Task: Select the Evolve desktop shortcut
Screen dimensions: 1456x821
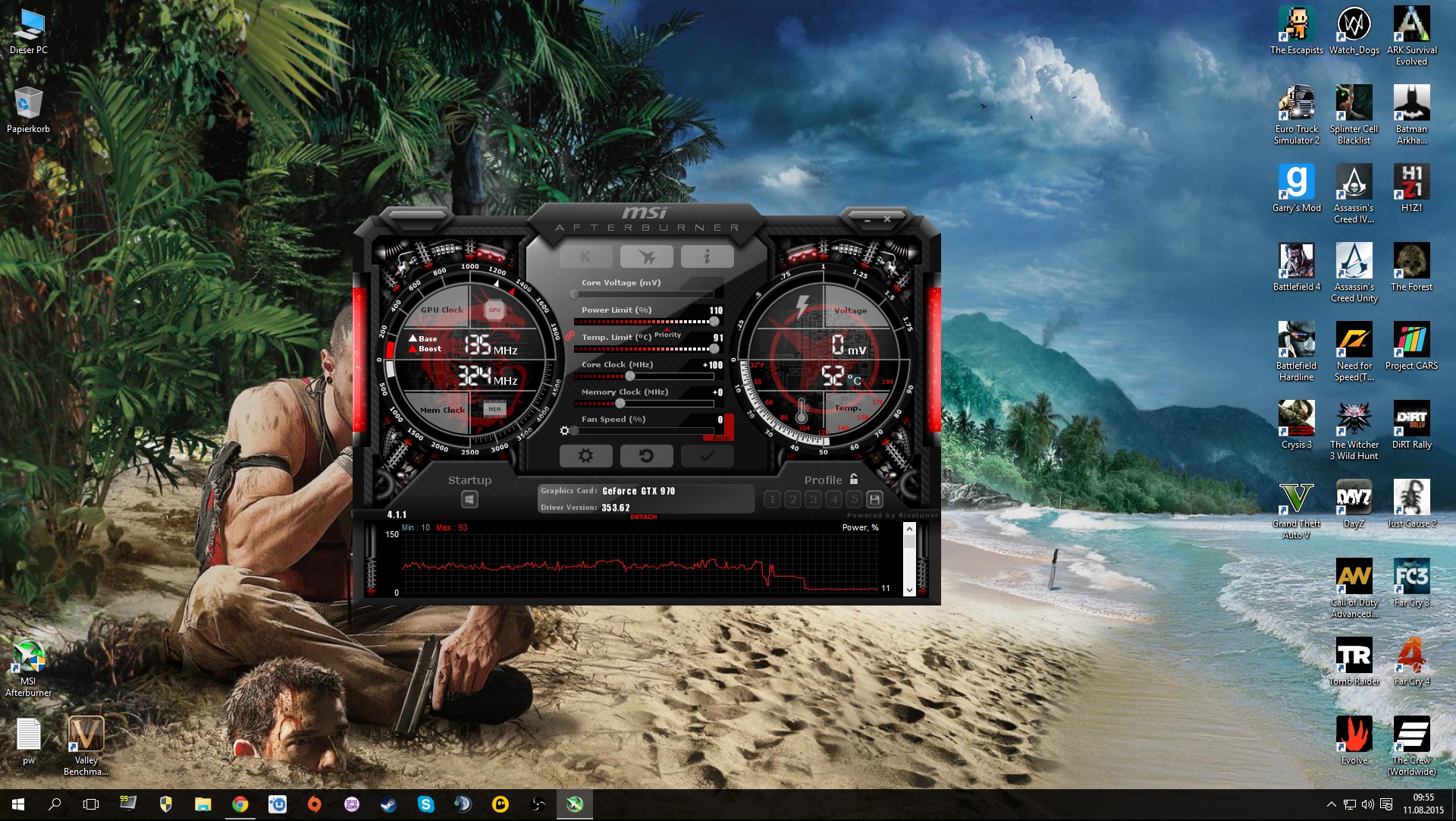Action: coord(1354,741)
